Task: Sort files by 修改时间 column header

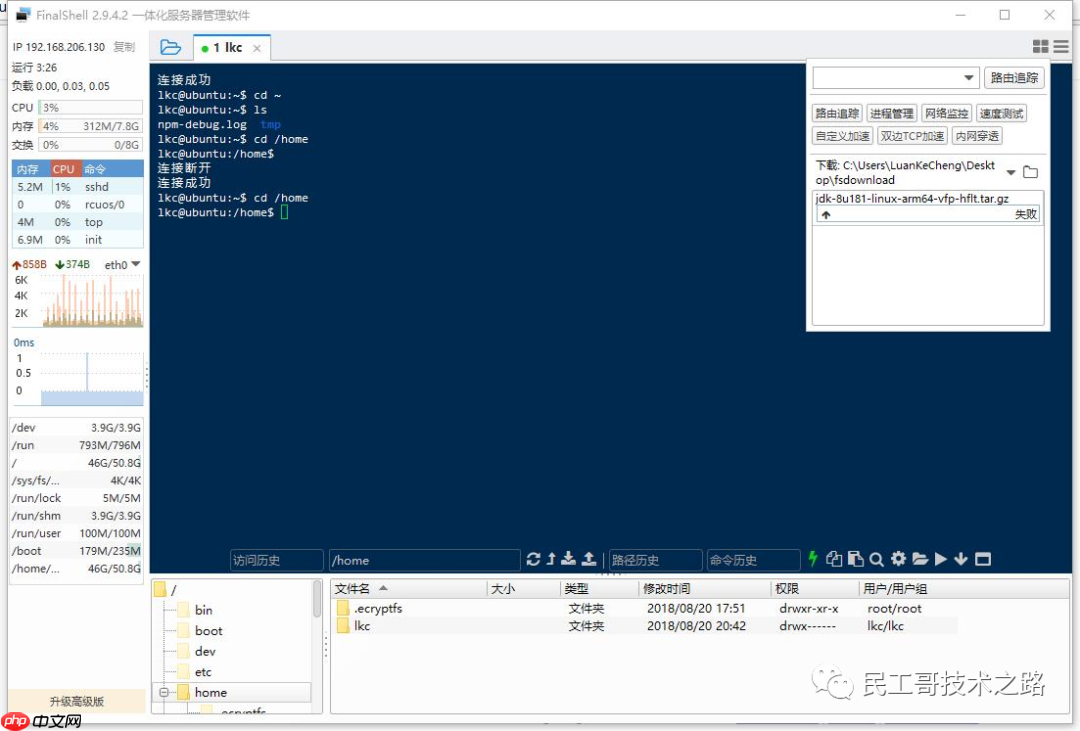Action: click(704, 589)
